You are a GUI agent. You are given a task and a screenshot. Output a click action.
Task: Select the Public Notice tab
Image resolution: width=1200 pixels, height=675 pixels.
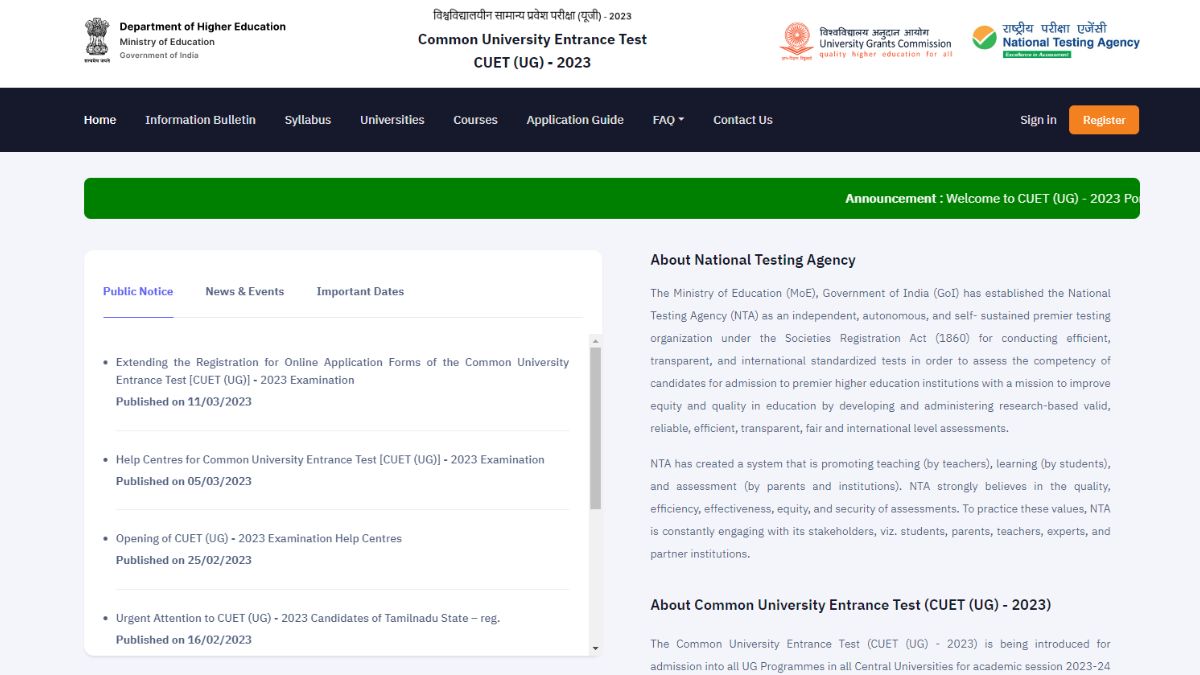(138, 291)
